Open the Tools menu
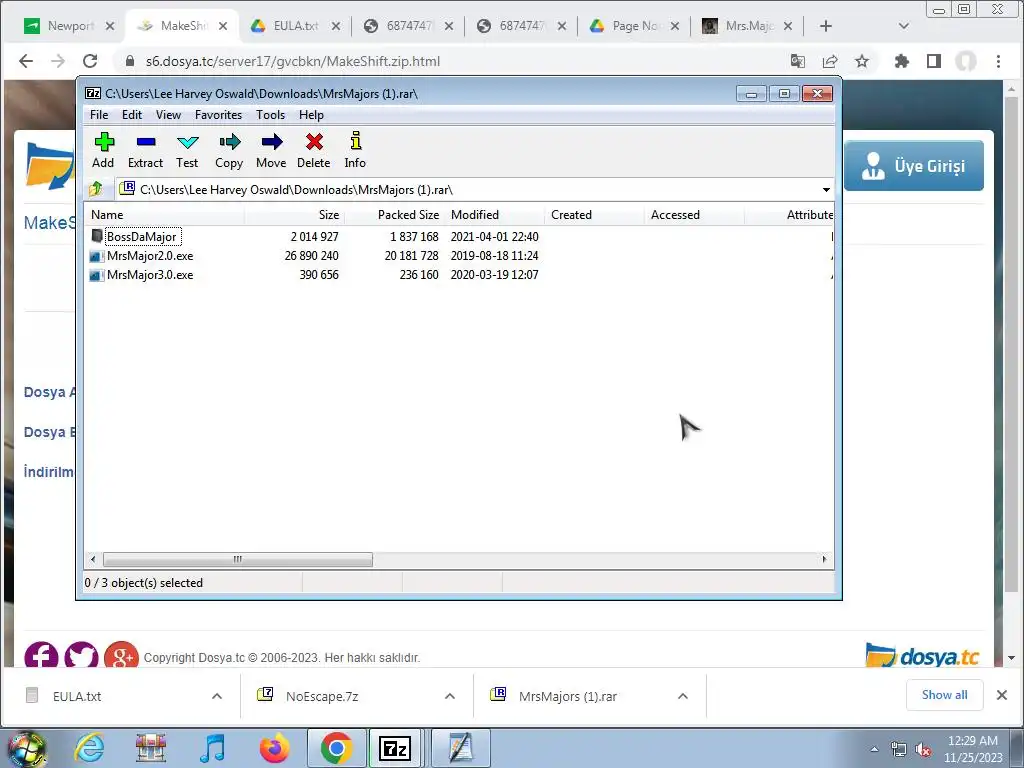 point(270,115)
